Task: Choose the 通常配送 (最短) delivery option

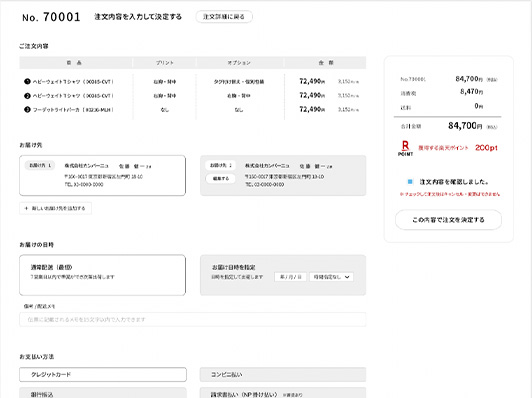Action: click(102, 275)
